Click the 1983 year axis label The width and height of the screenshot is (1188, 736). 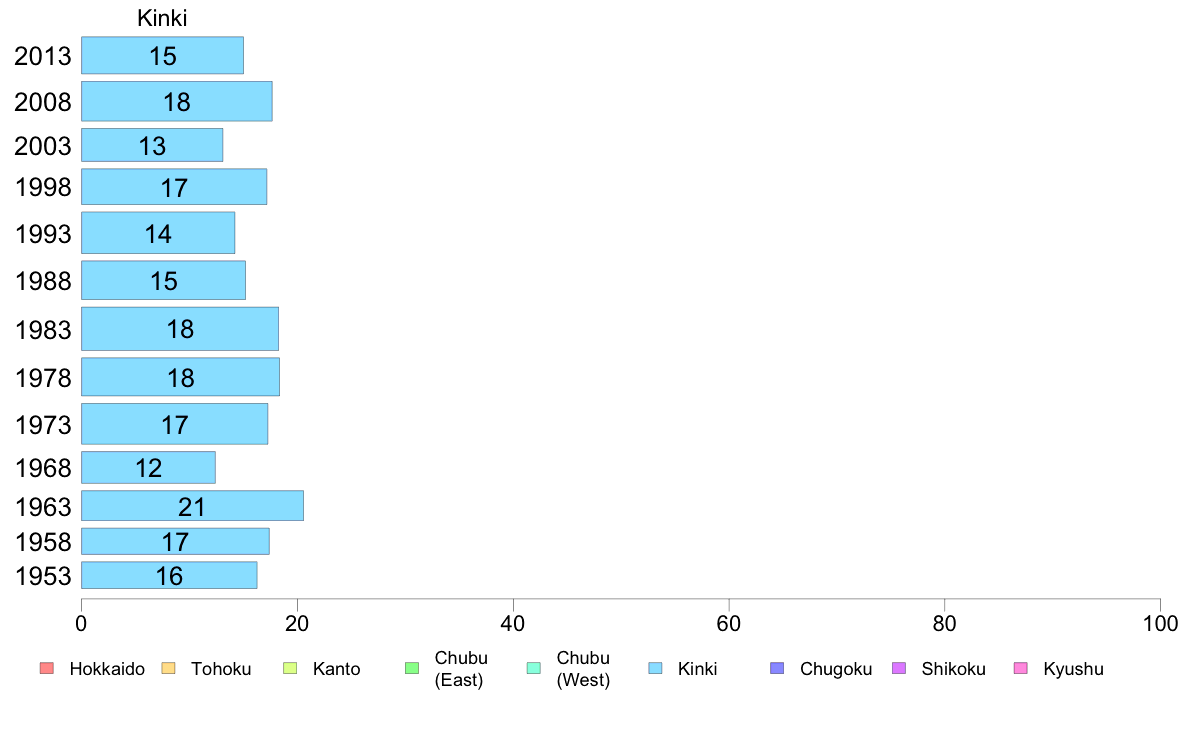(x=43, y=330)
